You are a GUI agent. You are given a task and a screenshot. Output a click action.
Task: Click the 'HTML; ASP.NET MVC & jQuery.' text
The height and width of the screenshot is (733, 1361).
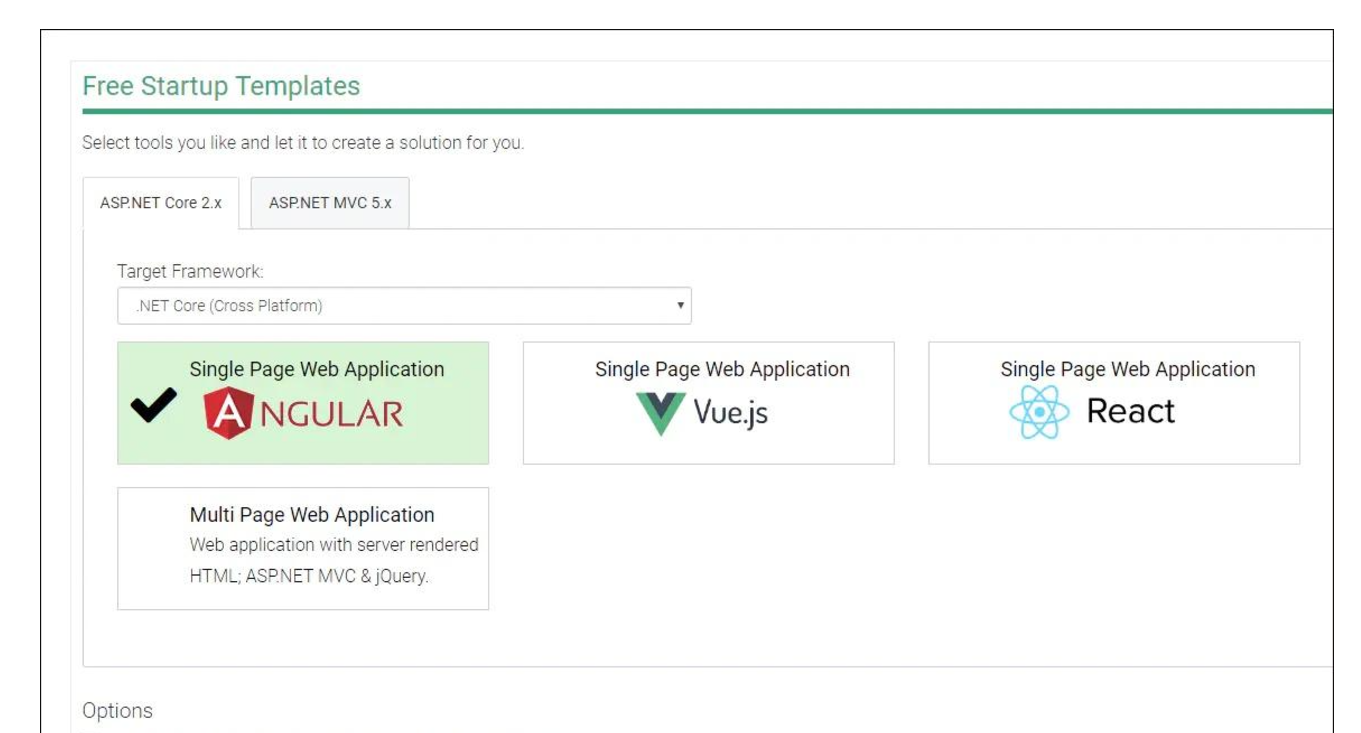tap(309, 576)
